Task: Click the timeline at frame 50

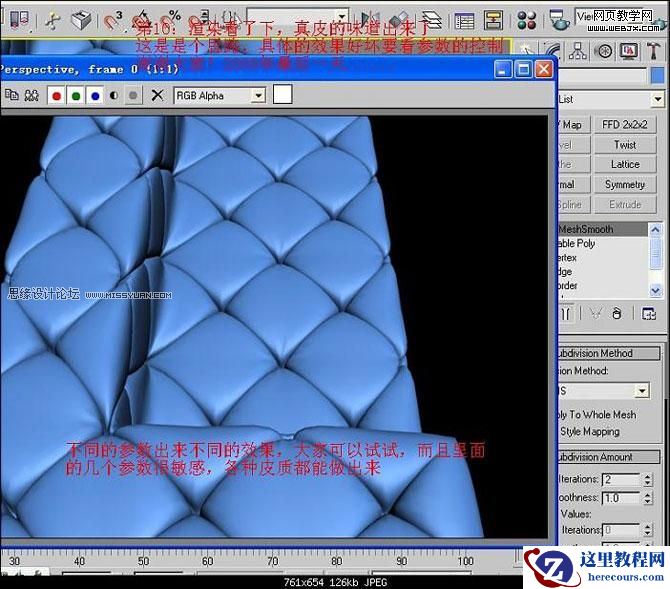Action: point(144,560)
